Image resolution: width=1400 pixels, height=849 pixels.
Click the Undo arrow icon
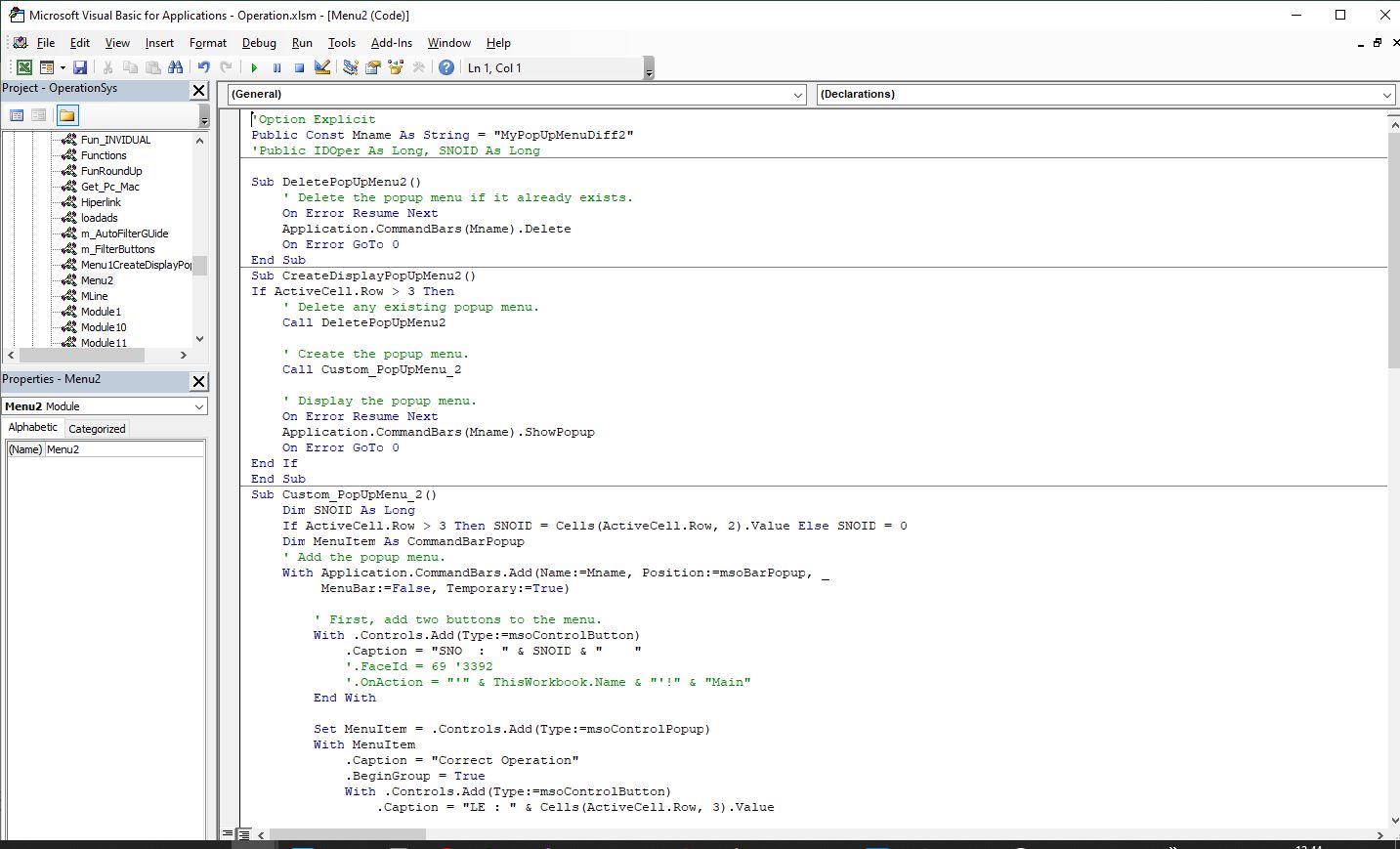pyautogui.click(x=203, y=67)
